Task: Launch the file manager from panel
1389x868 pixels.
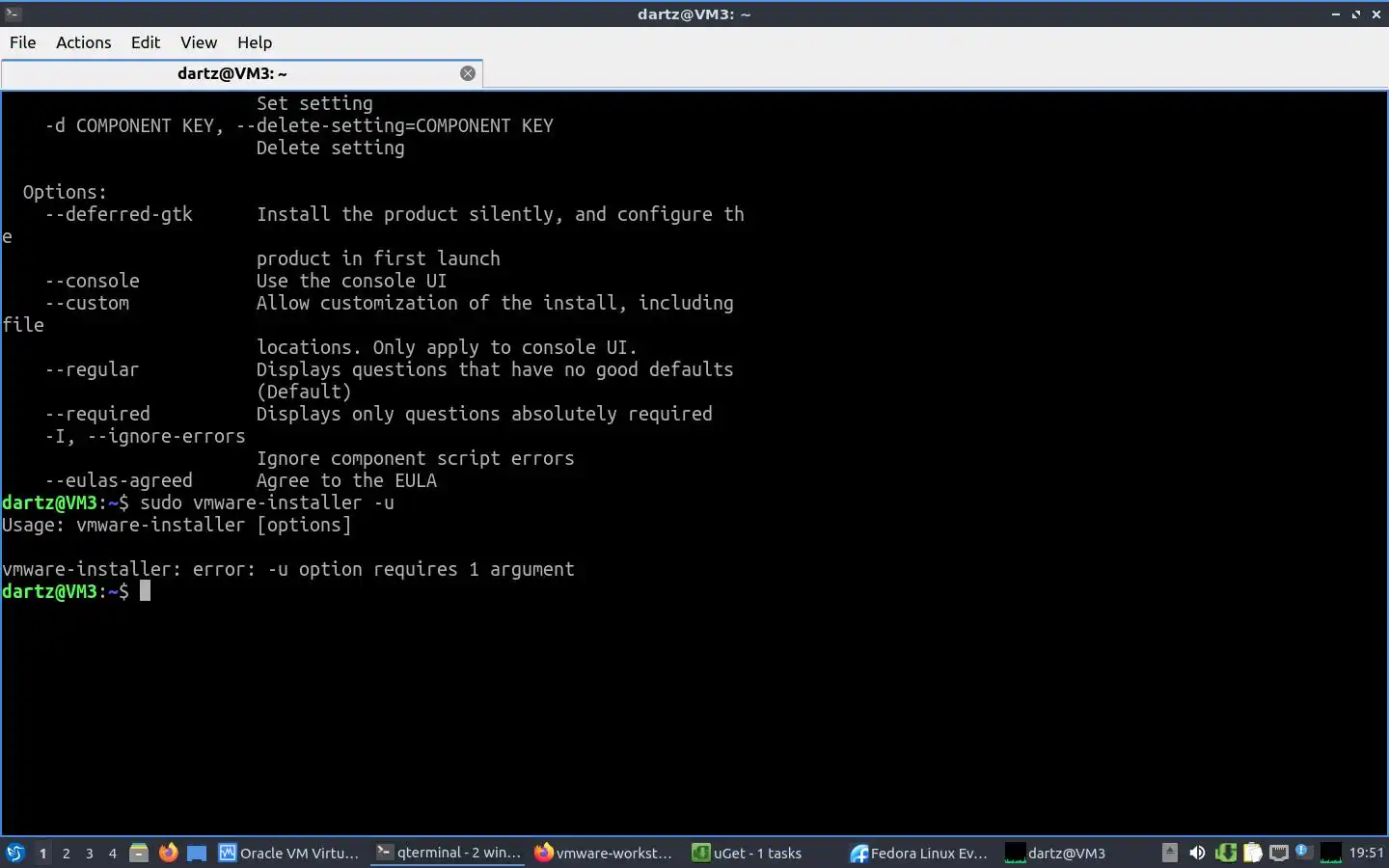Action: pos(139,853)
